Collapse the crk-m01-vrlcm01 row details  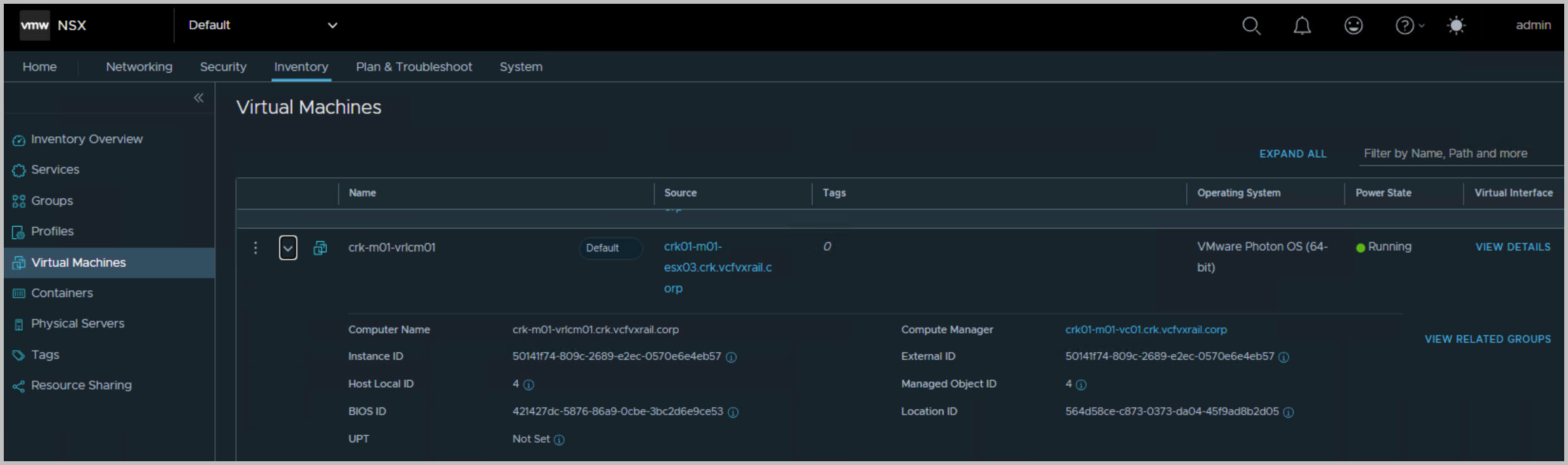point(288,248)
